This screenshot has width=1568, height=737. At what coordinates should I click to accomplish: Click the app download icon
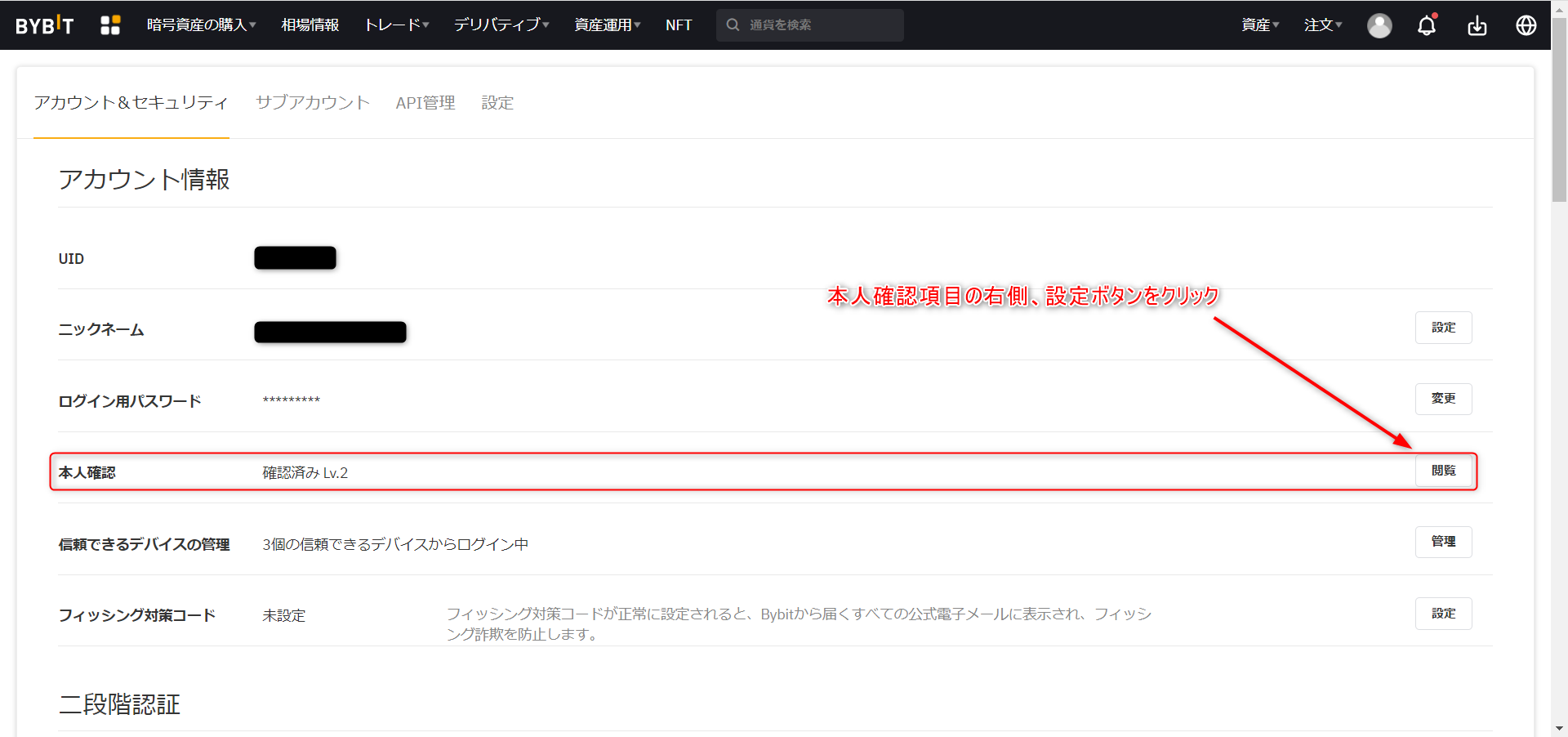pyautogui.click(x=1477, y=26)
